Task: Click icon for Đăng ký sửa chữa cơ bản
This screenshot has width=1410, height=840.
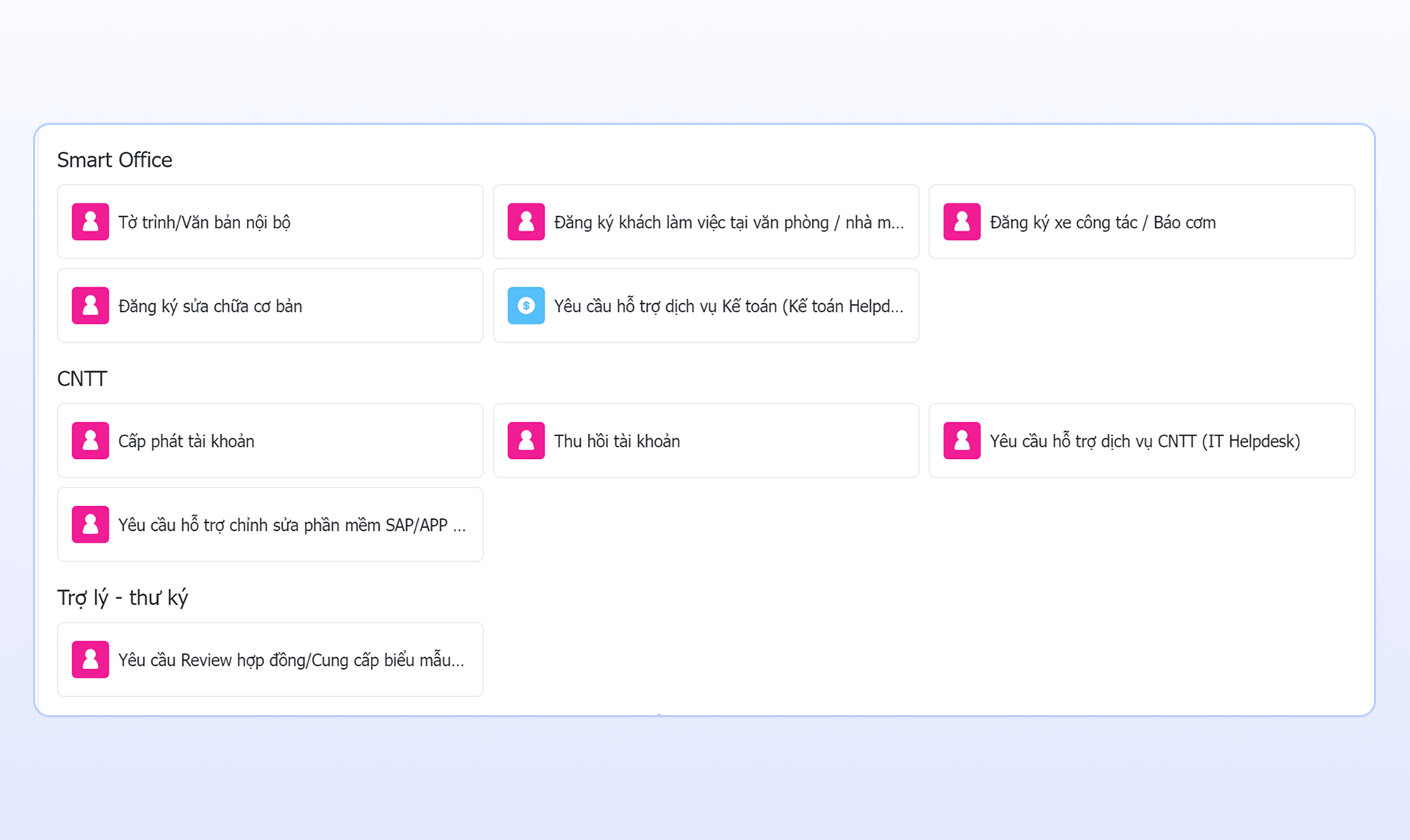Action: tap(90, 305)
